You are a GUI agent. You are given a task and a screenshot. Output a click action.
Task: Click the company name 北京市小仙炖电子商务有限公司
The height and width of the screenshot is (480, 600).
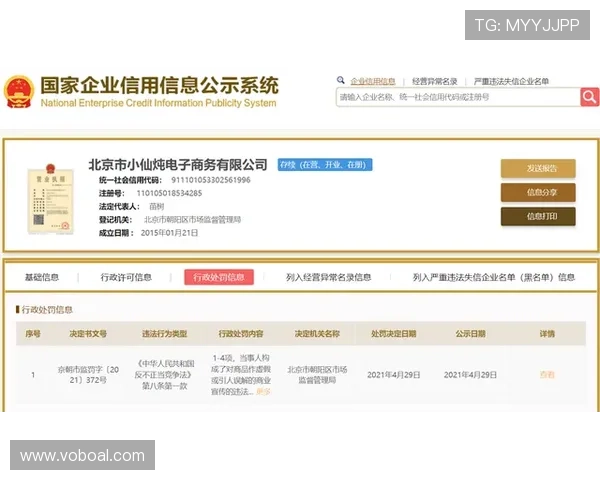click(178, 165)
